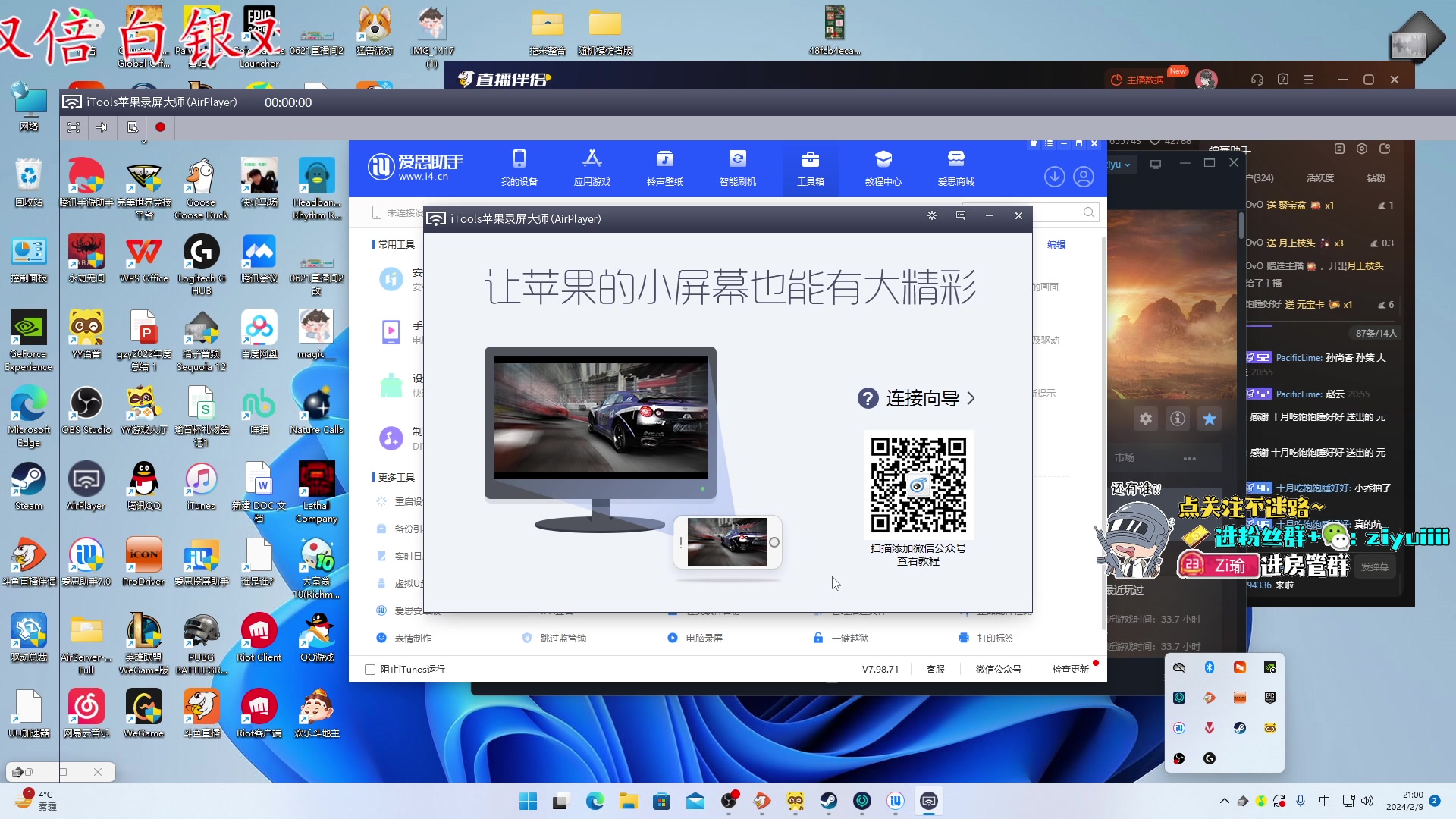1456x819 pixels.
Task: Click the Bluetooth icon in tray popup
Action: tap(1210, 667)
